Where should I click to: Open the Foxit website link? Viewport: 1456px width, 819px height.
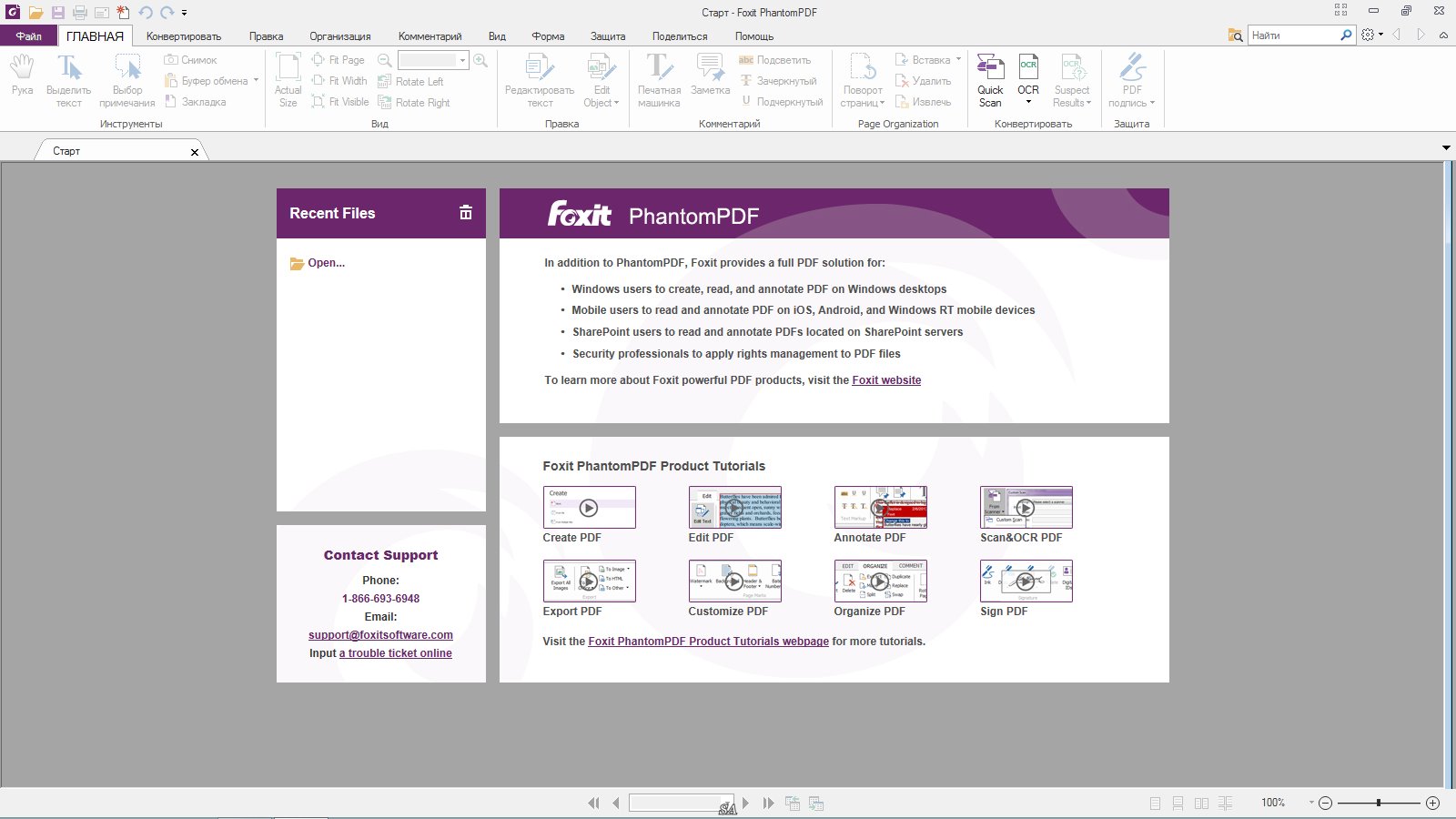click(886, 380)
